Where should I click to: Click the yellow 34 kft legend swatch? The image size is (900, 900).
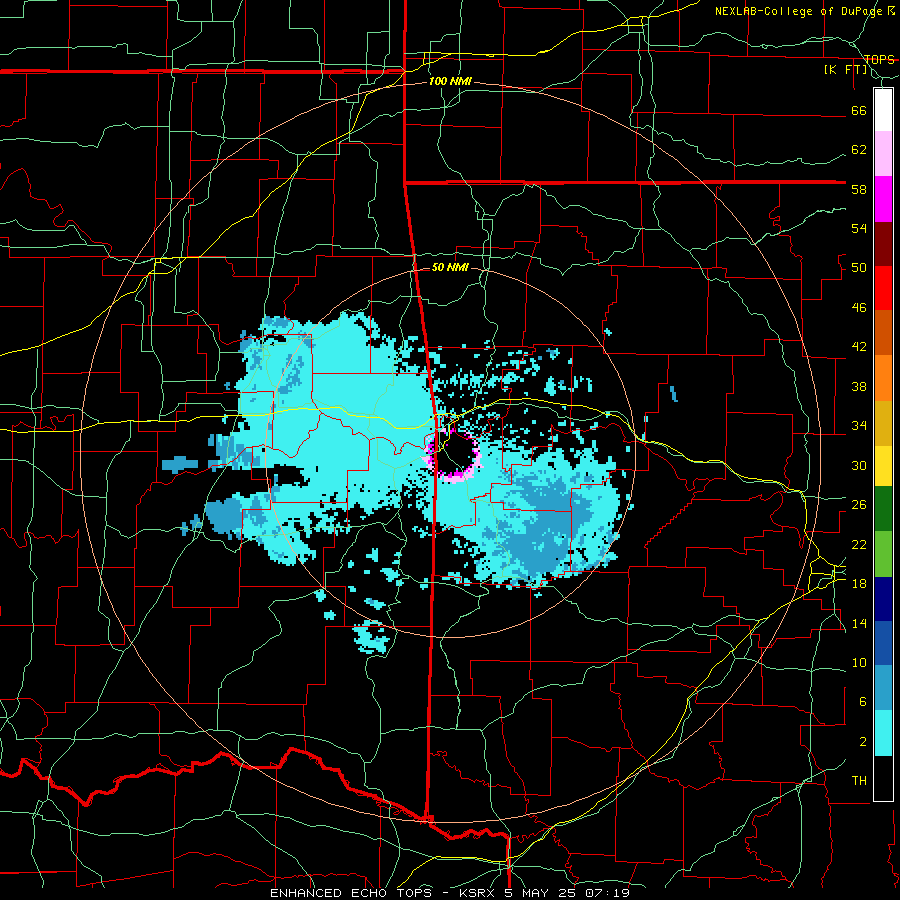883,466
